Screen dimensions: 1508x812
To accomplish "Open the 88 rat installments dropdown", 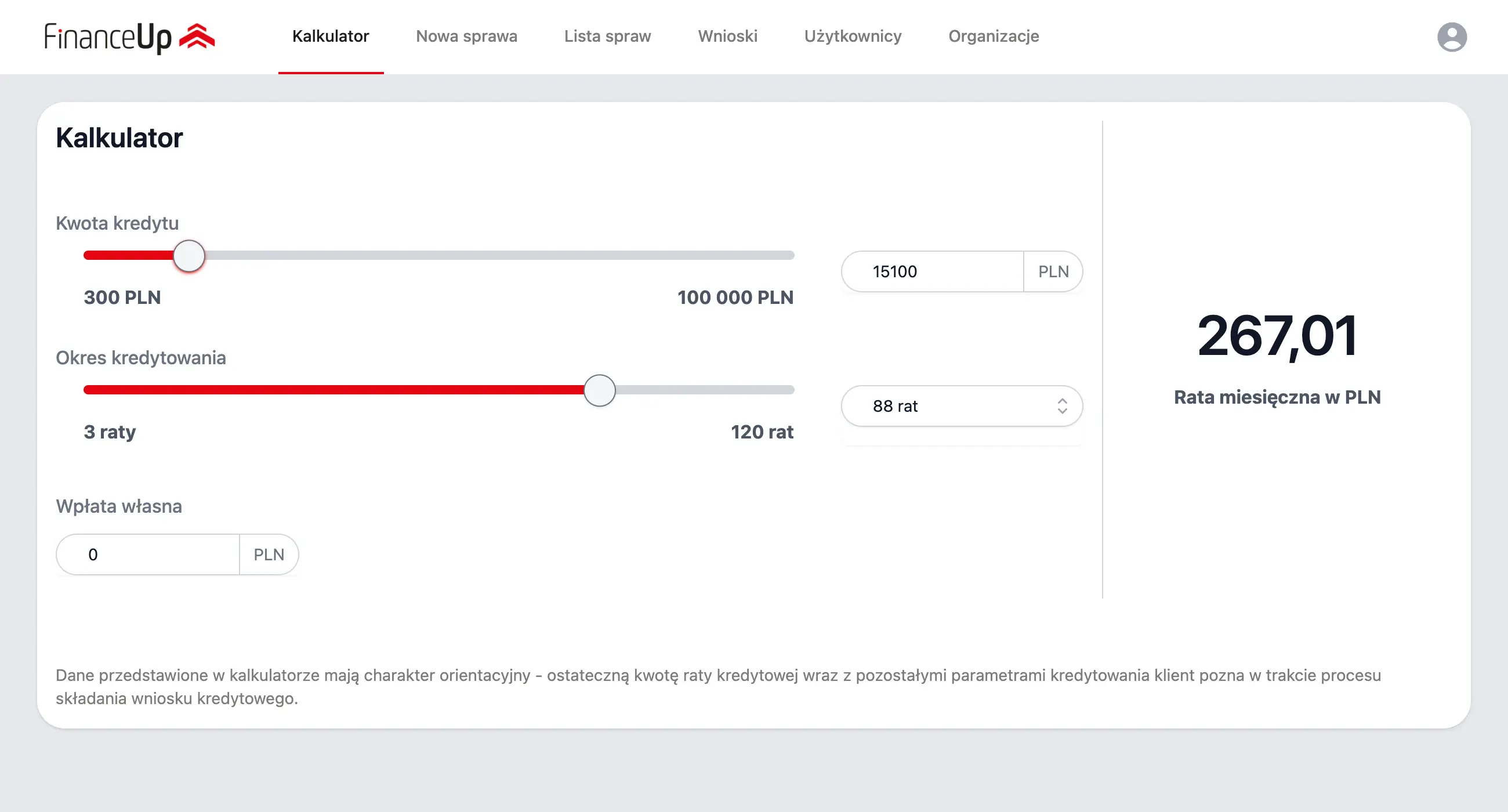I will pos(962,405).
